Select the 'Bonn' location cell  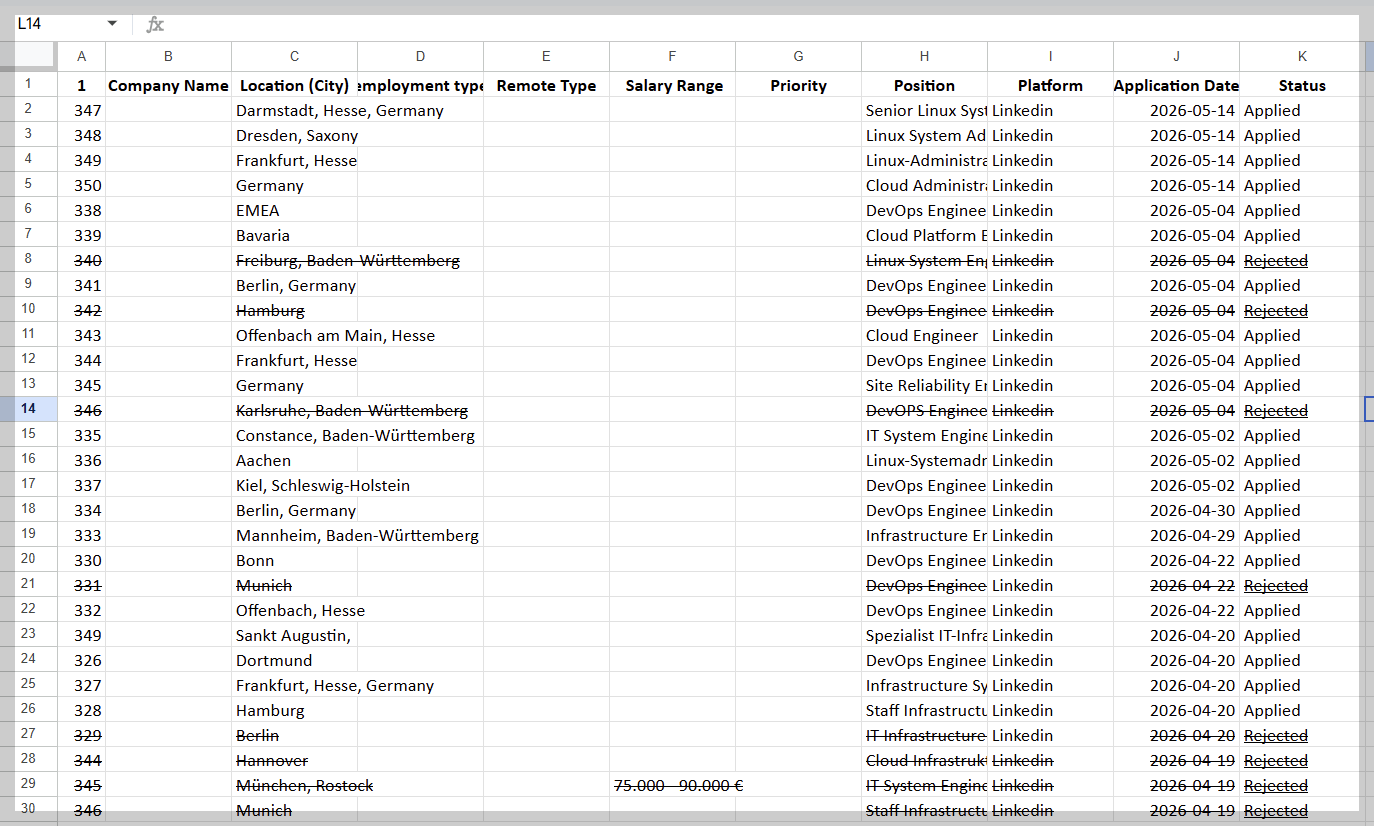[294, 560]
